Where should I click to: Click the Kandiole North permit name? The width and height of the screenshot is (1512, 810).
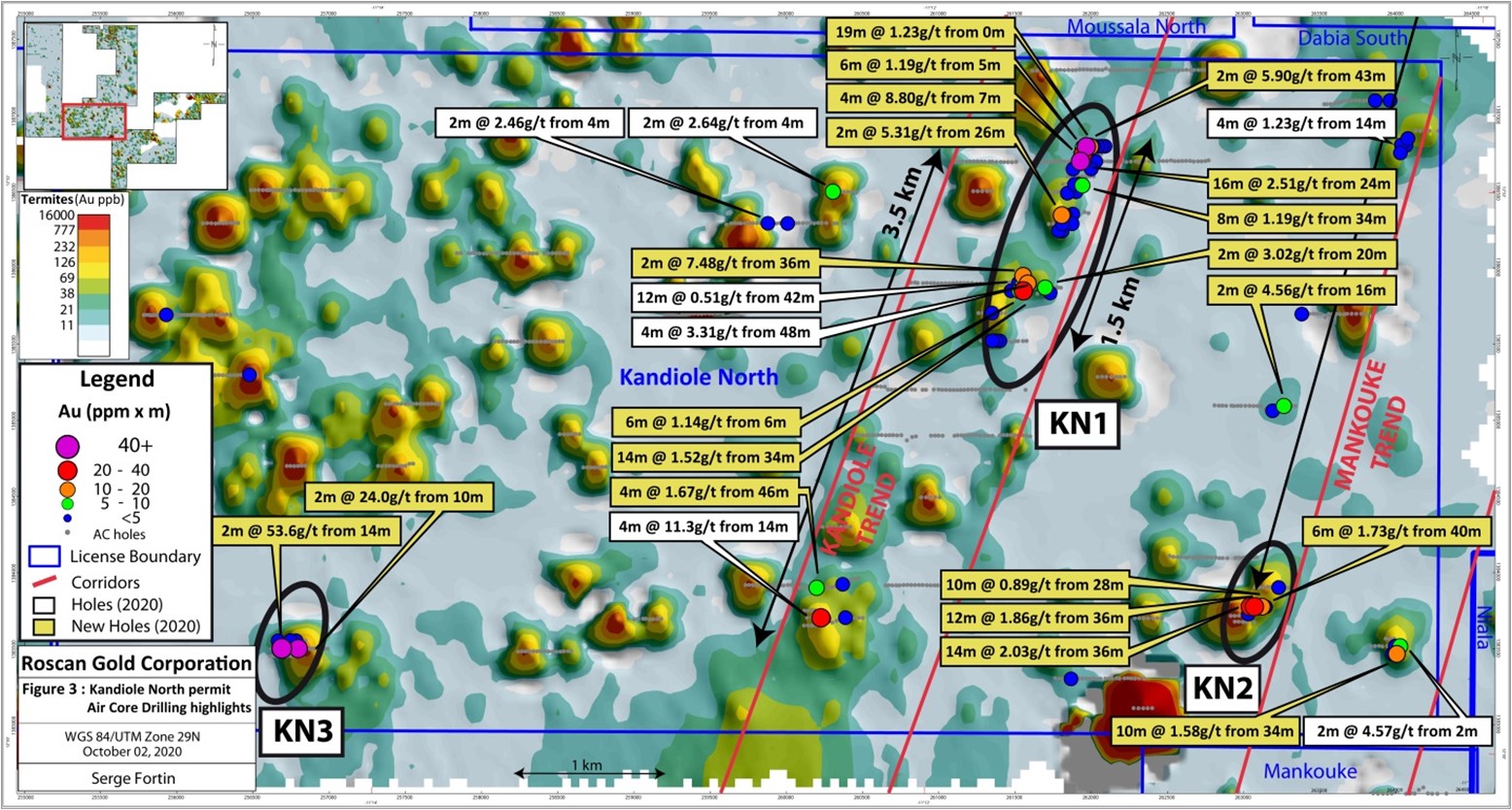[700, 377]
